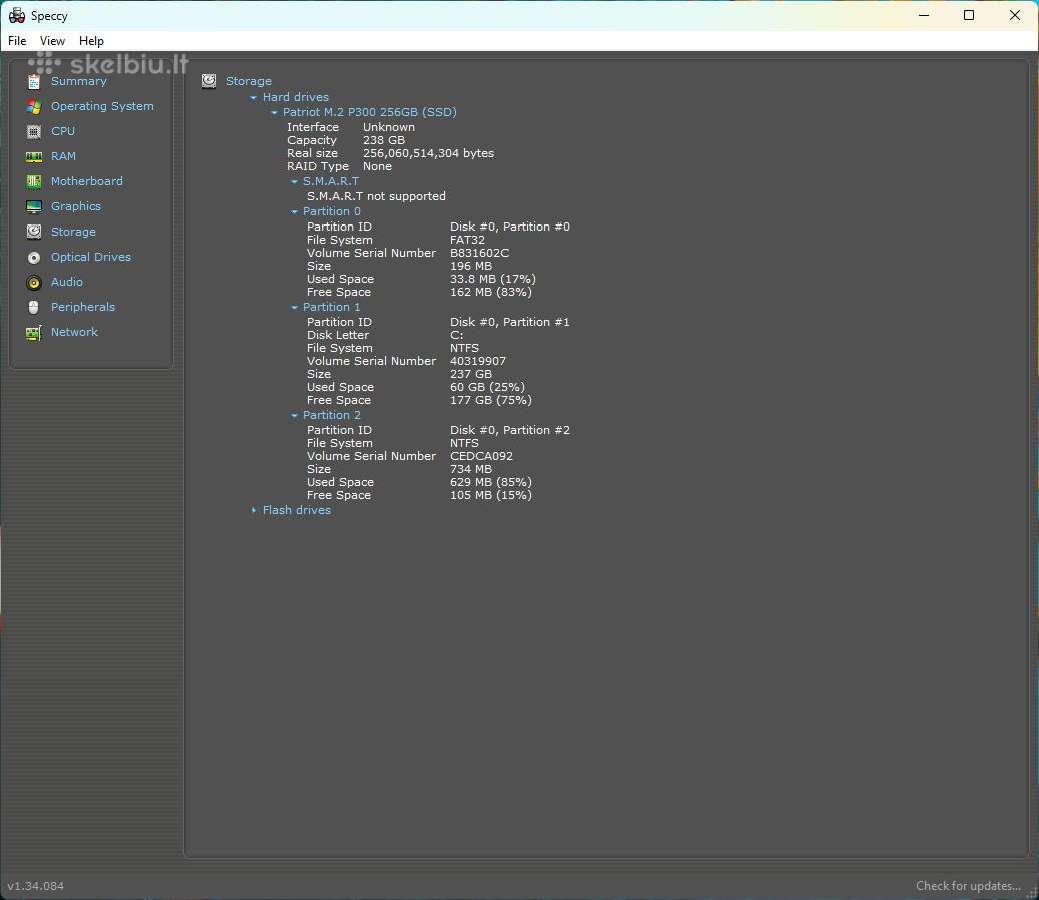The height and width of the screenshot is (900, 1039).
Task: Open the Summary section icon
Action: click(34, 82)
